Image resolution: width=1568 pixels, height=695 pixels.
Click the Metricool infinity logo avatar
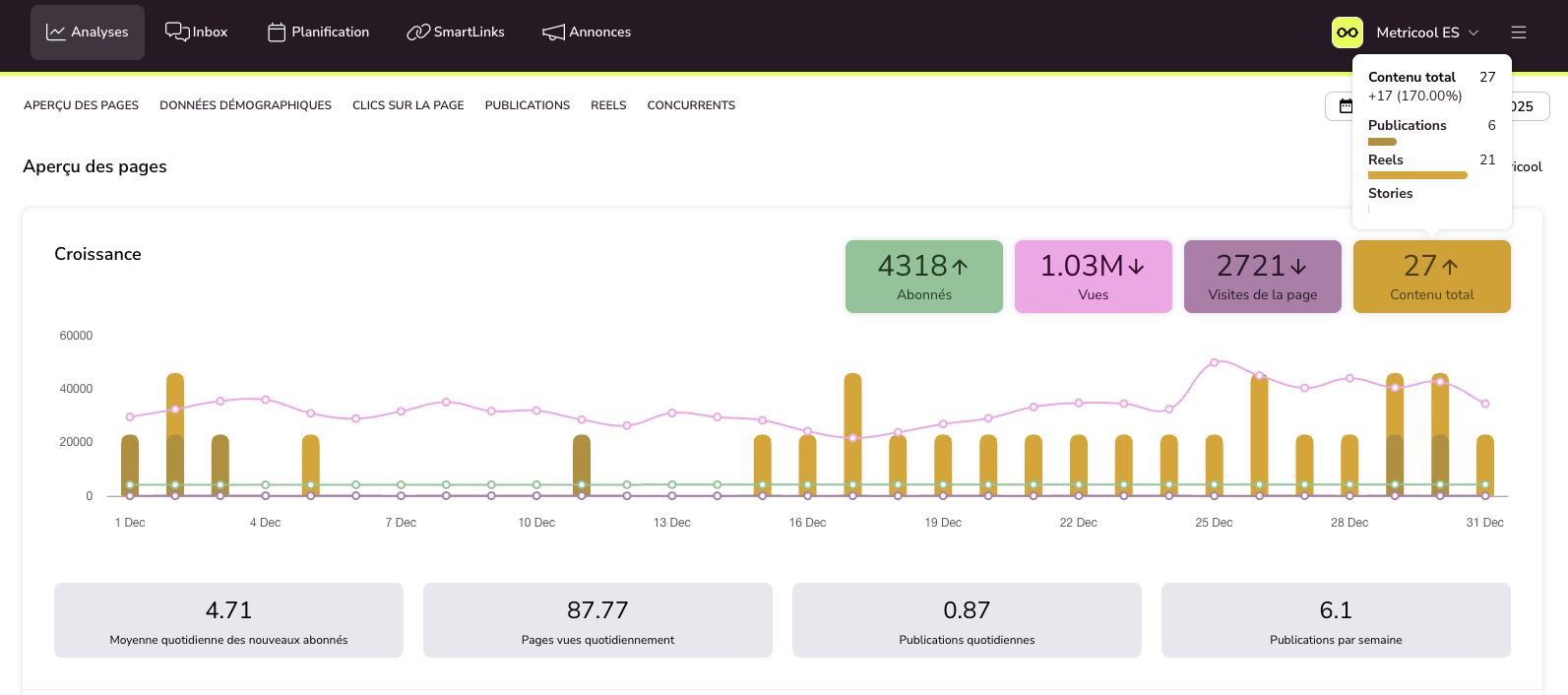[1348, 32]
